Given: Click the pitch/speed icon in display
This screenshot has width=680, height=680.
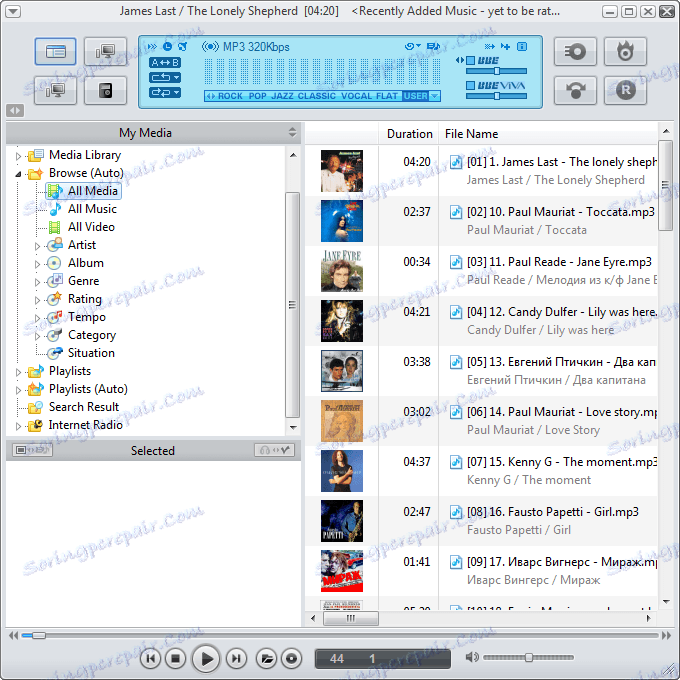Looking at the screenshot, I should (x=505, y=46).
